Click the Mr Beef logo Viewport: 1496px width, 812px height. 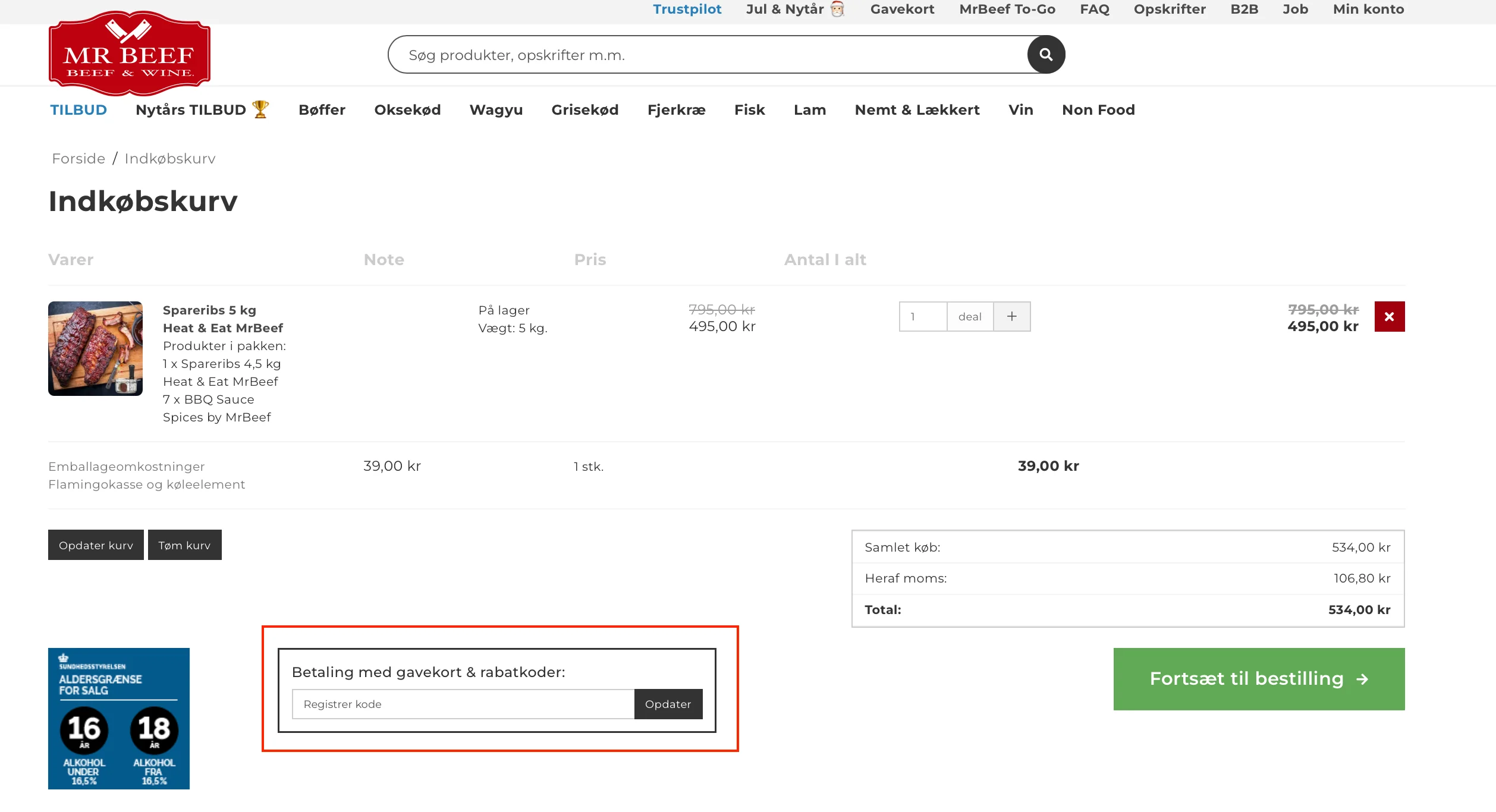pos(130,53)
